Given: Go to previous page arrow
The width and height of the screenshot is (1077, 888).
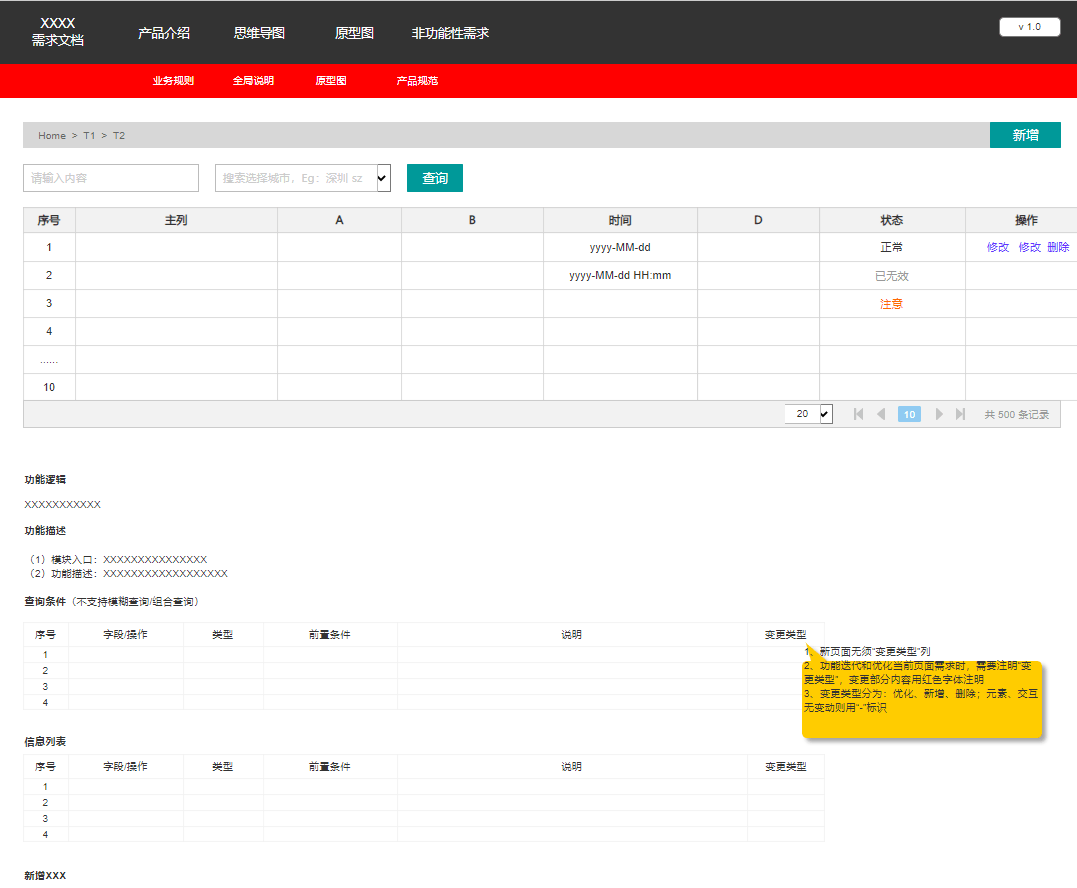Looking at the screenshot, I should 881,414.
